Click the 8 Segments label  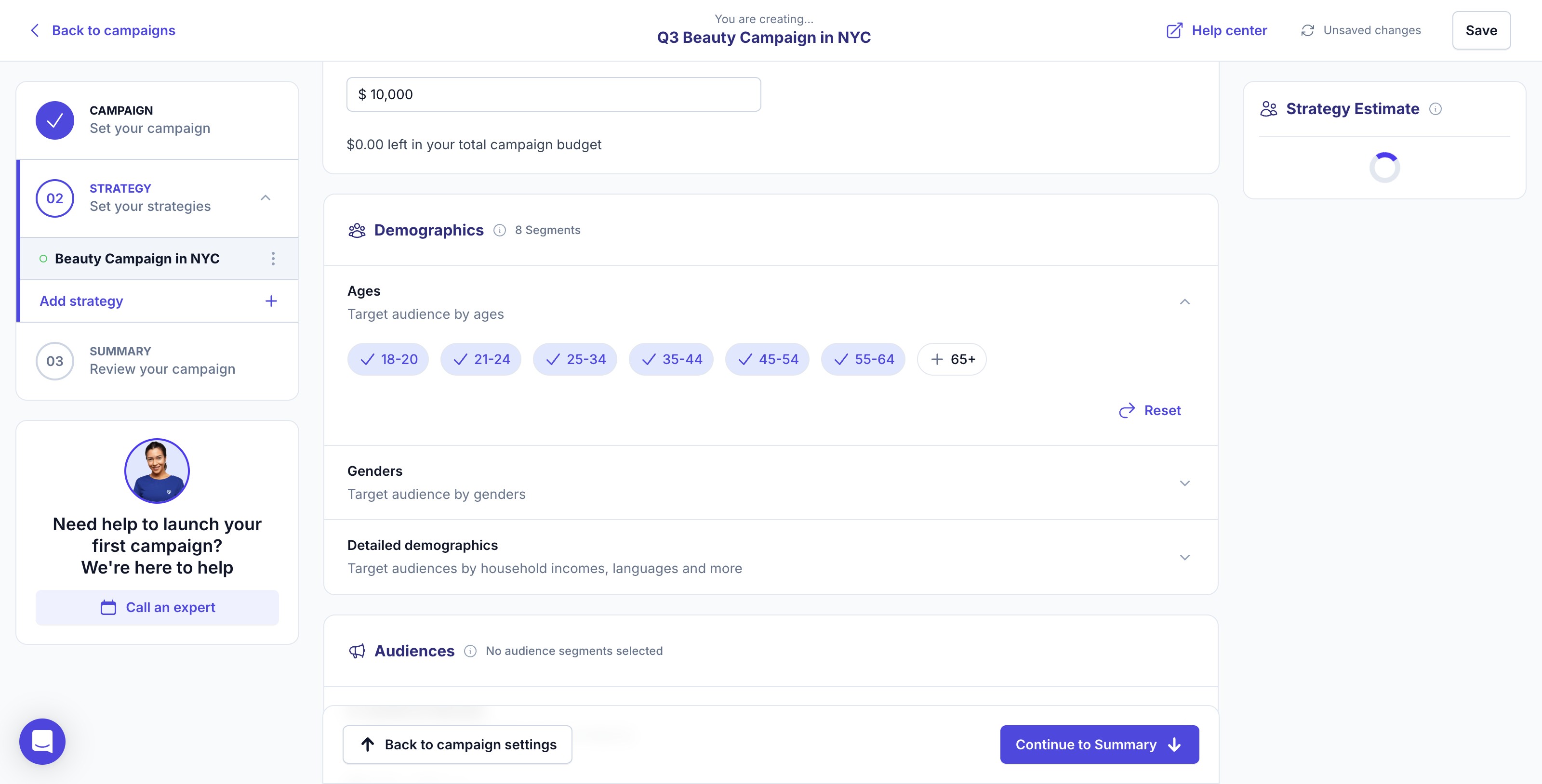[548, 230]
